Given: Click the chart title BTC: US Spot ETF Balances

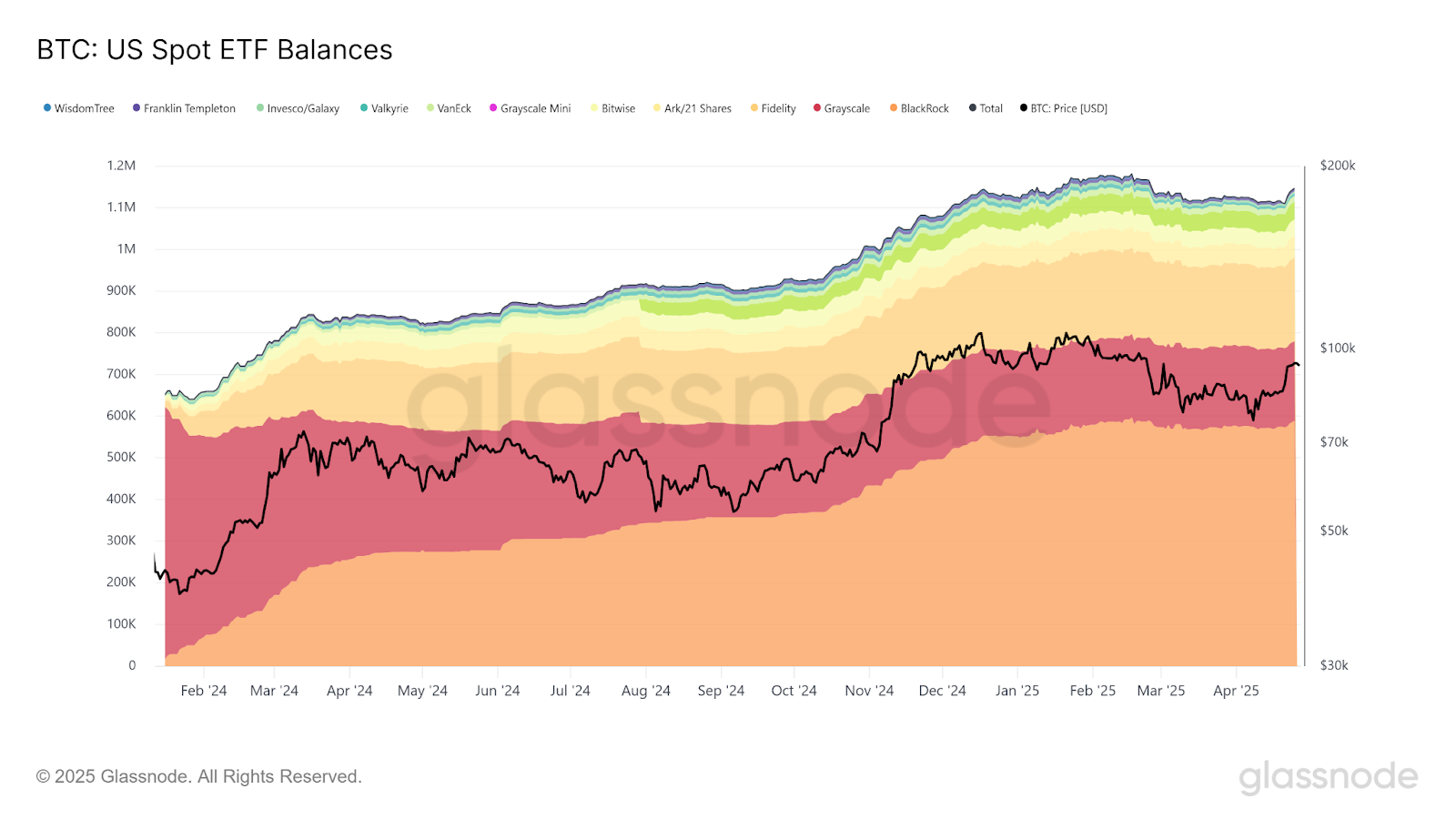Looking at the screenshot, I should click(x=215, y=49).
